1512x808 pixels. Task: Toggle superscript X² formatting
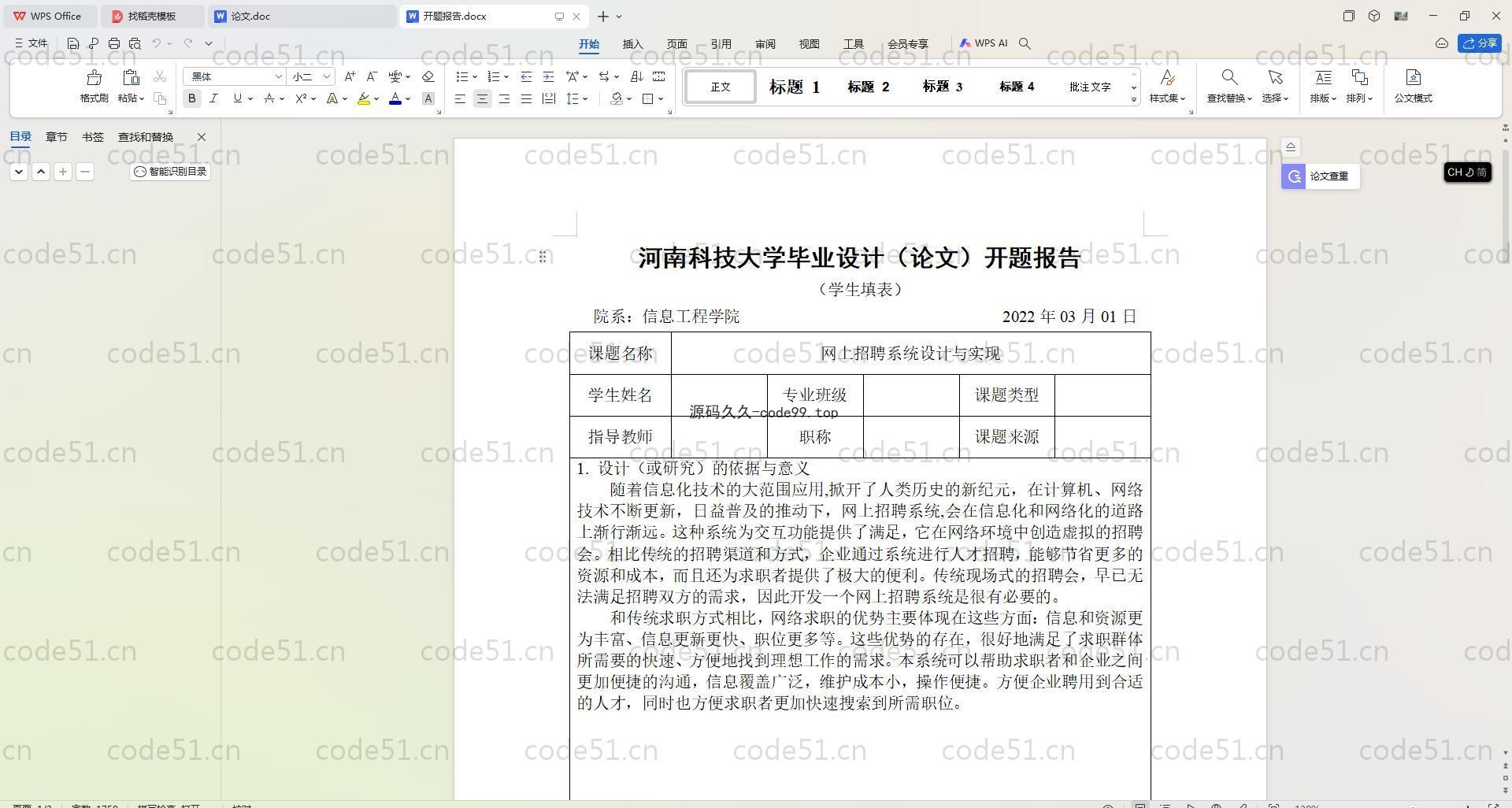coord(300,98)
